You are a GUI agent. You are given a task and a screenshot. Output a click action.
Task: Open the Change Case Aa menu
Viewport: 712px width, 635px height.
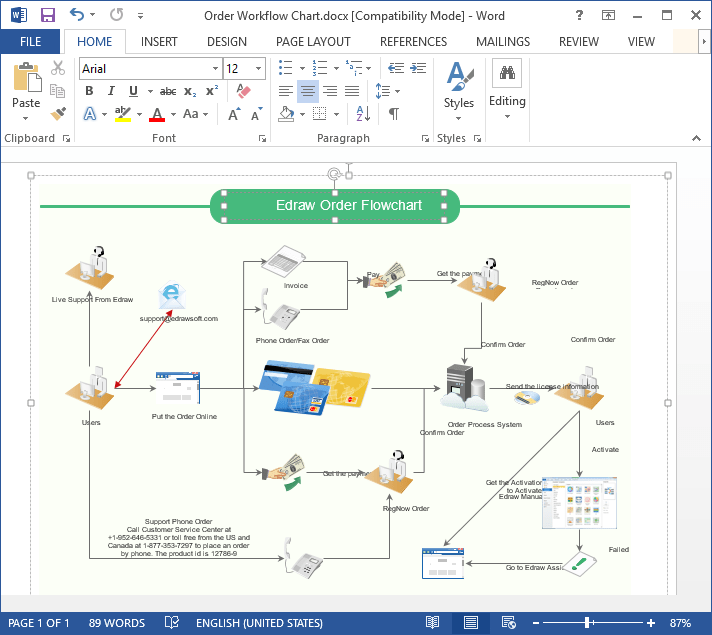point(195,114)
